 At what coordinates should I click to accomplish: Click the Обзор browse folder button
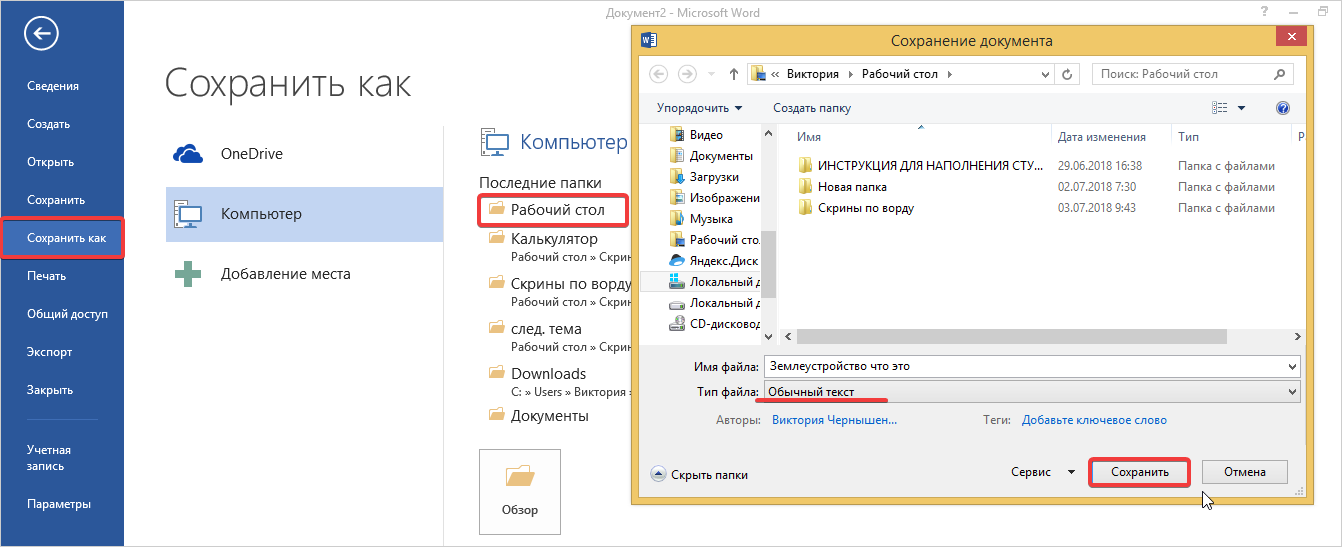coord(519,491)
